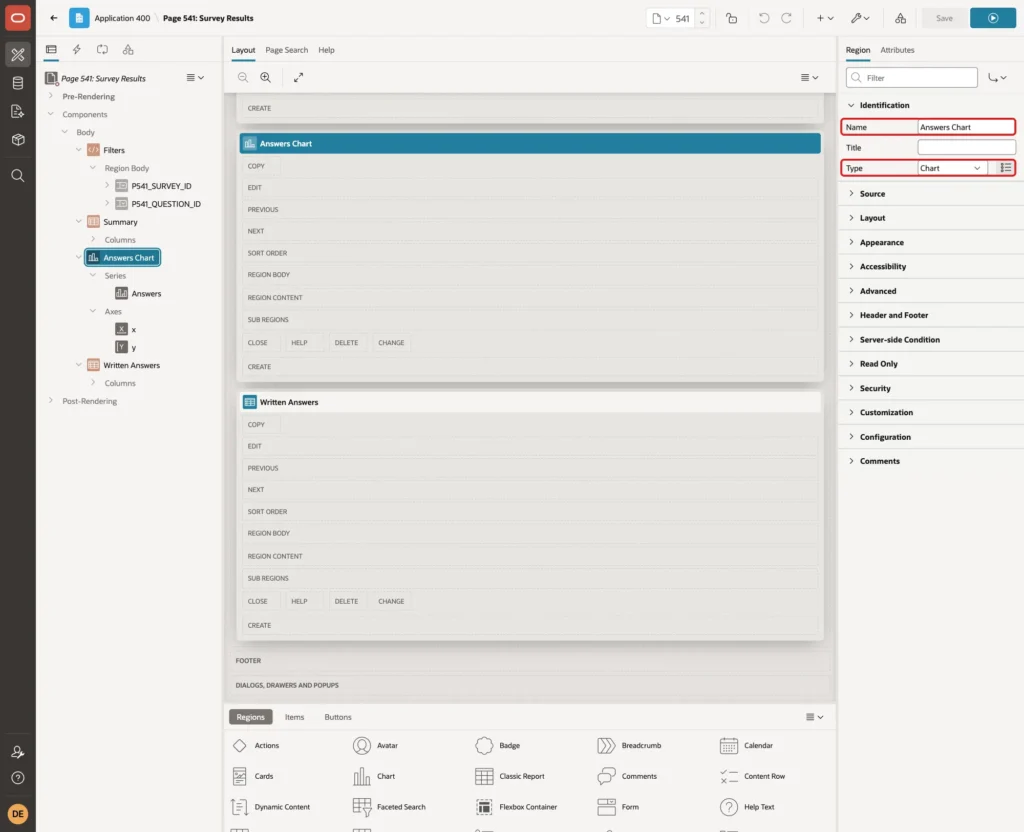Click the search magnifier in left sidebar
Viewport: 1024px width, 832px height.
[18, 176]
